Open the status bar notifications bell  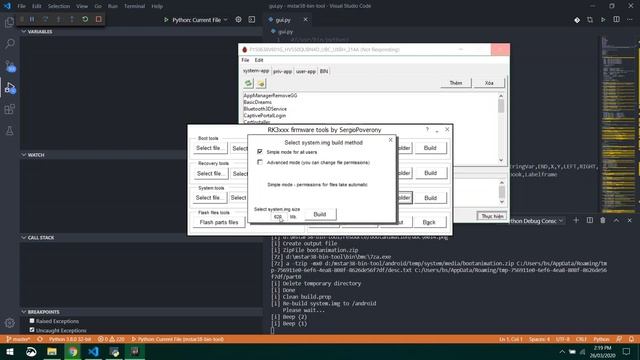(631, 339)
